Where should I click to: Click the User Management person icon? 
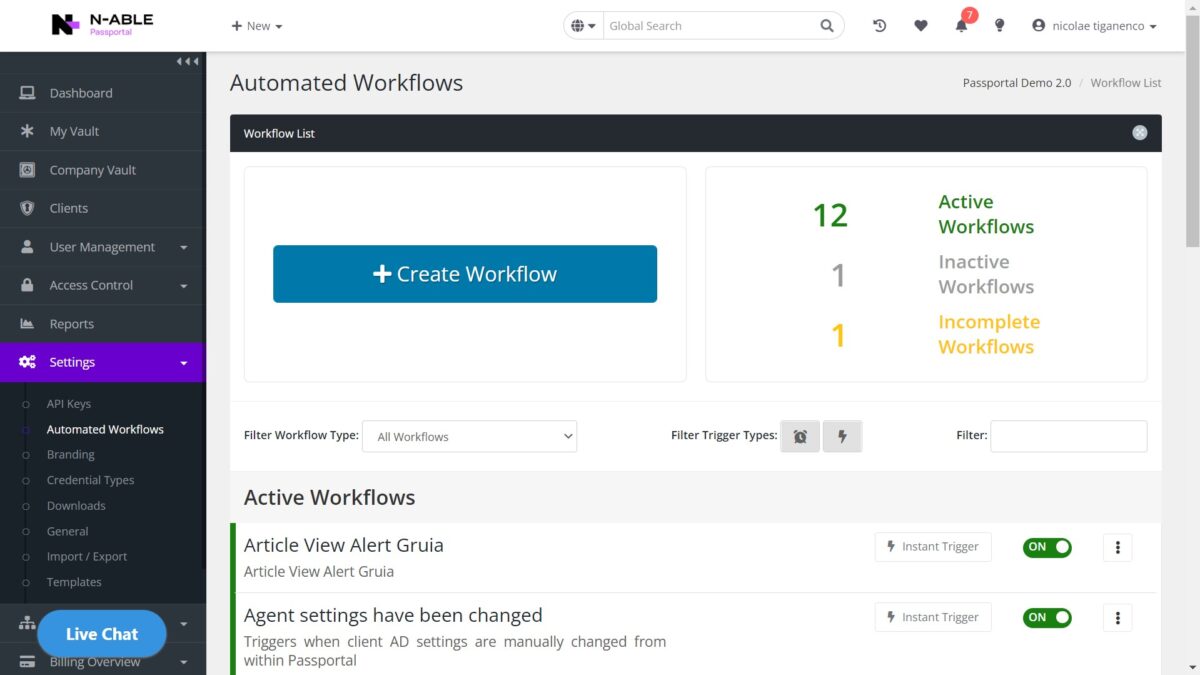tap(27, 247)
